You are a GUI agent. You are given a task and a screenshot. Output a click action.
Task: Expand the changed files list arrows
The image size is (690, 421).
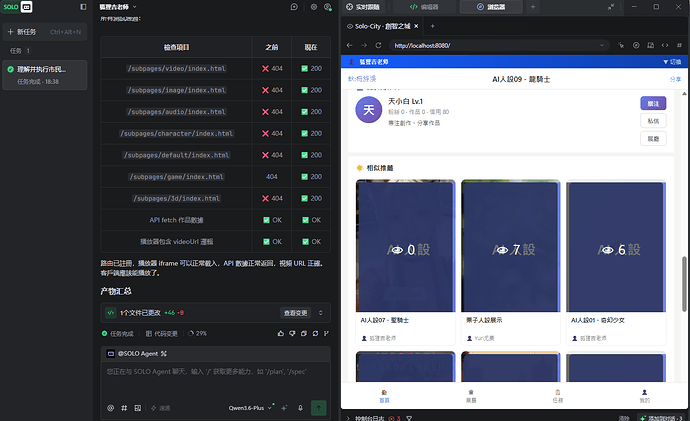pyautogui.click(x=320, y=313)
